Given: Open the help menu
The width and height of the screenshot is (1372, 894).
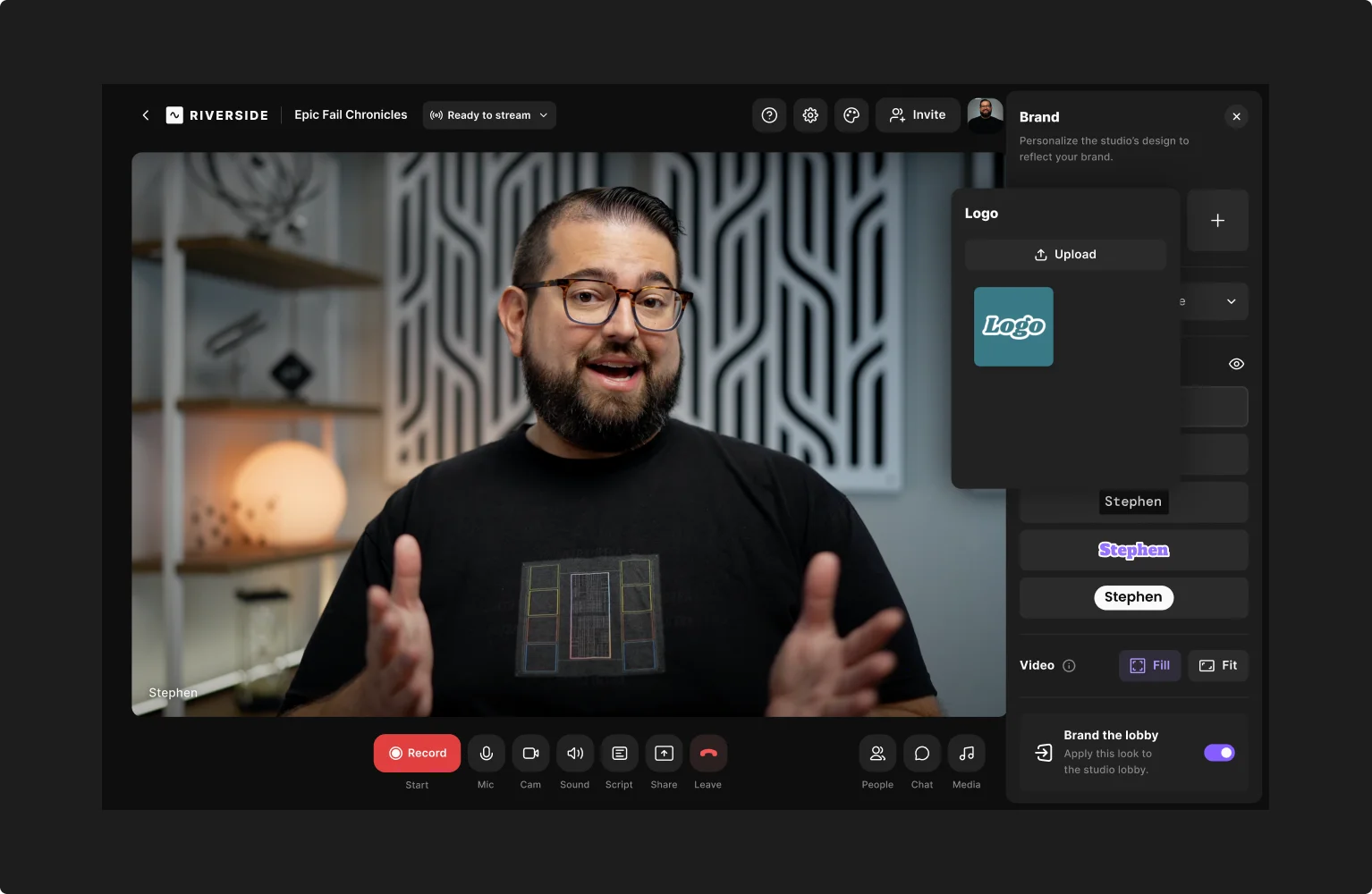Looking at the screenshot, I should click(769, 114).
